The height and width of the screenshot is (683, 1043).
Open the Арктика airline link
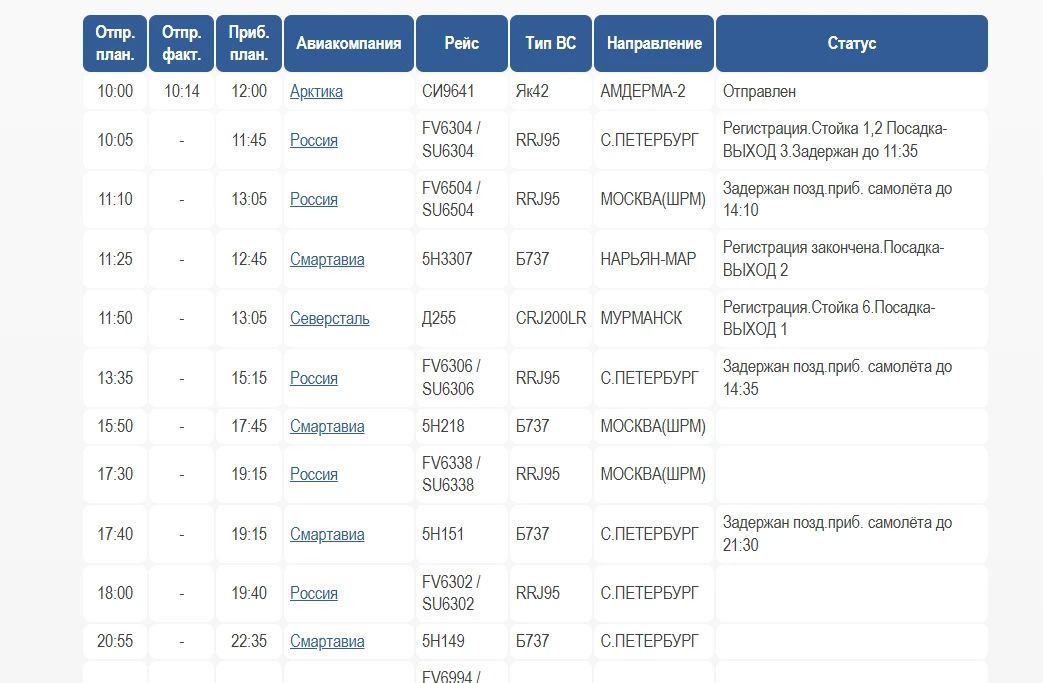pyautogui.click(x=316, y=91)
